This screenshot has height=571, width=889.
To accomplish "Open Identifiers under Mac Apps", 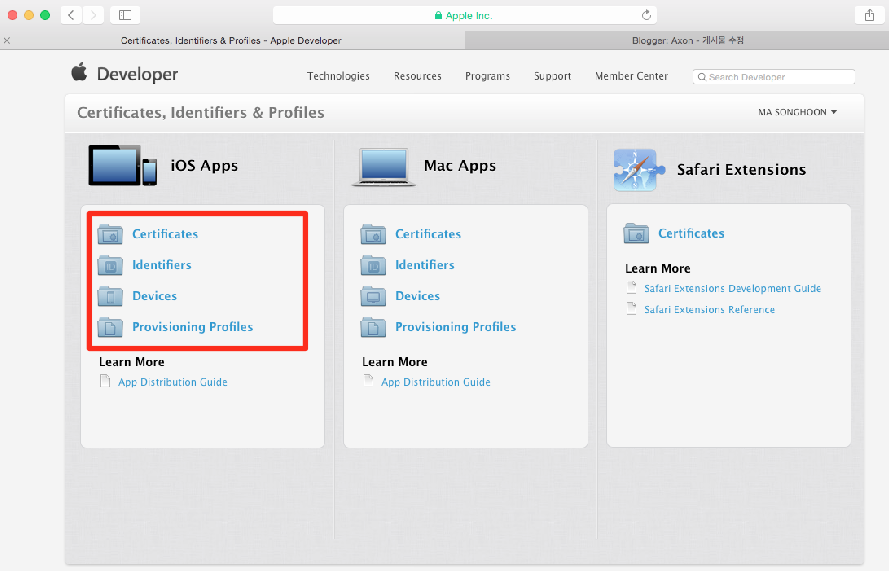I will [x=425, y=265].
